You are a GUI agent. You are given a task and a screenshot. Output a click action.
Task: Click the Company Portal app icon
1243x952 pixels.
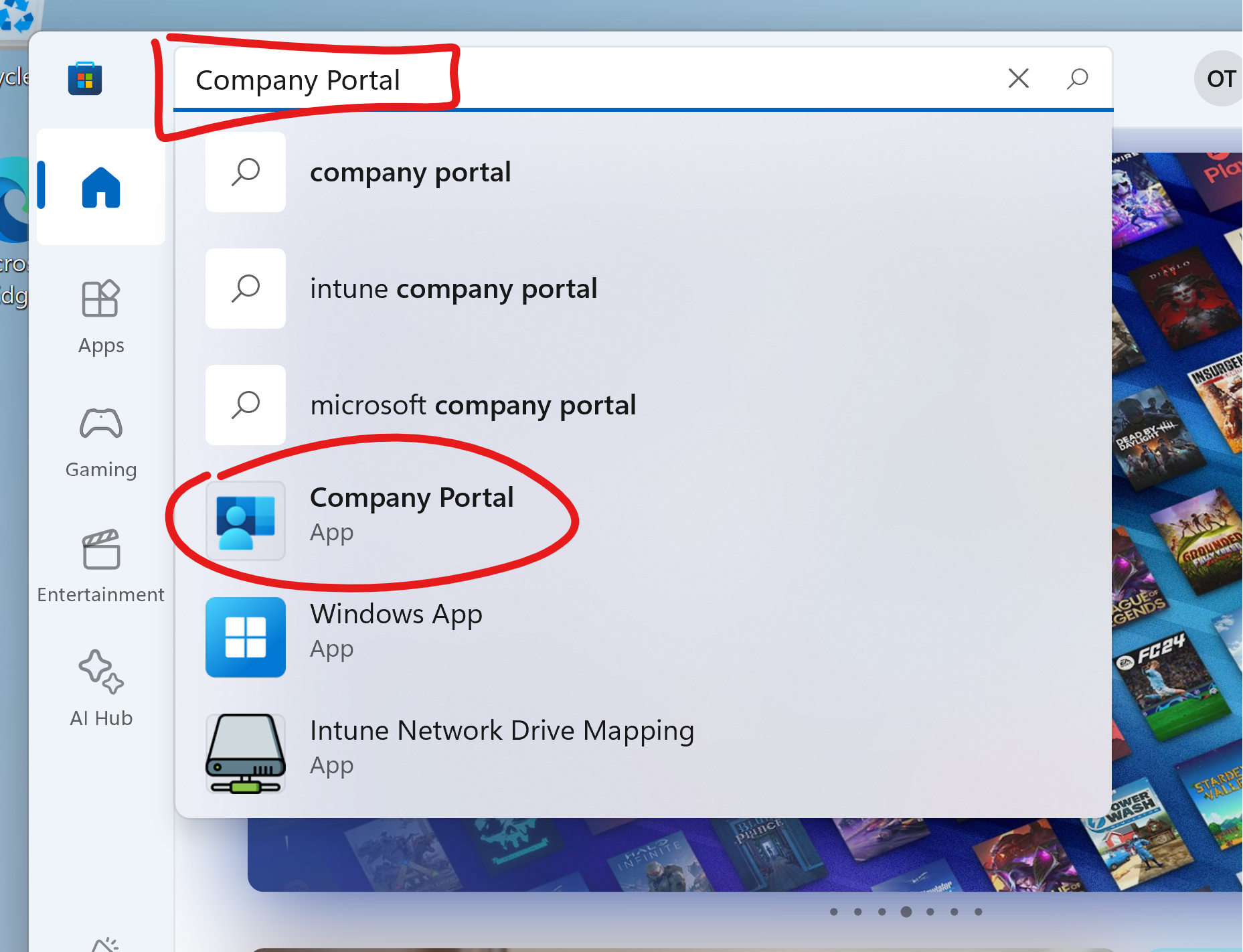246,520
